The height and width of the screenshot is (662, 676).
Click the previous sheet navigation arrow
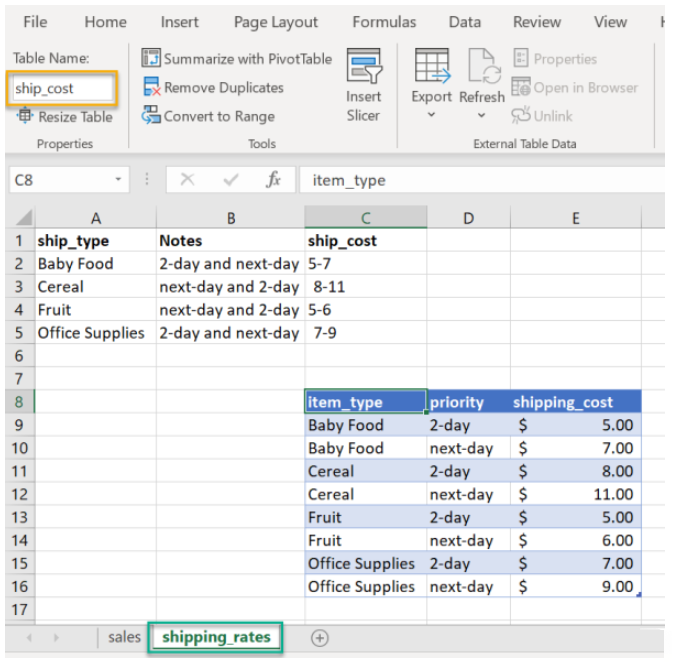tap(29, 637)
